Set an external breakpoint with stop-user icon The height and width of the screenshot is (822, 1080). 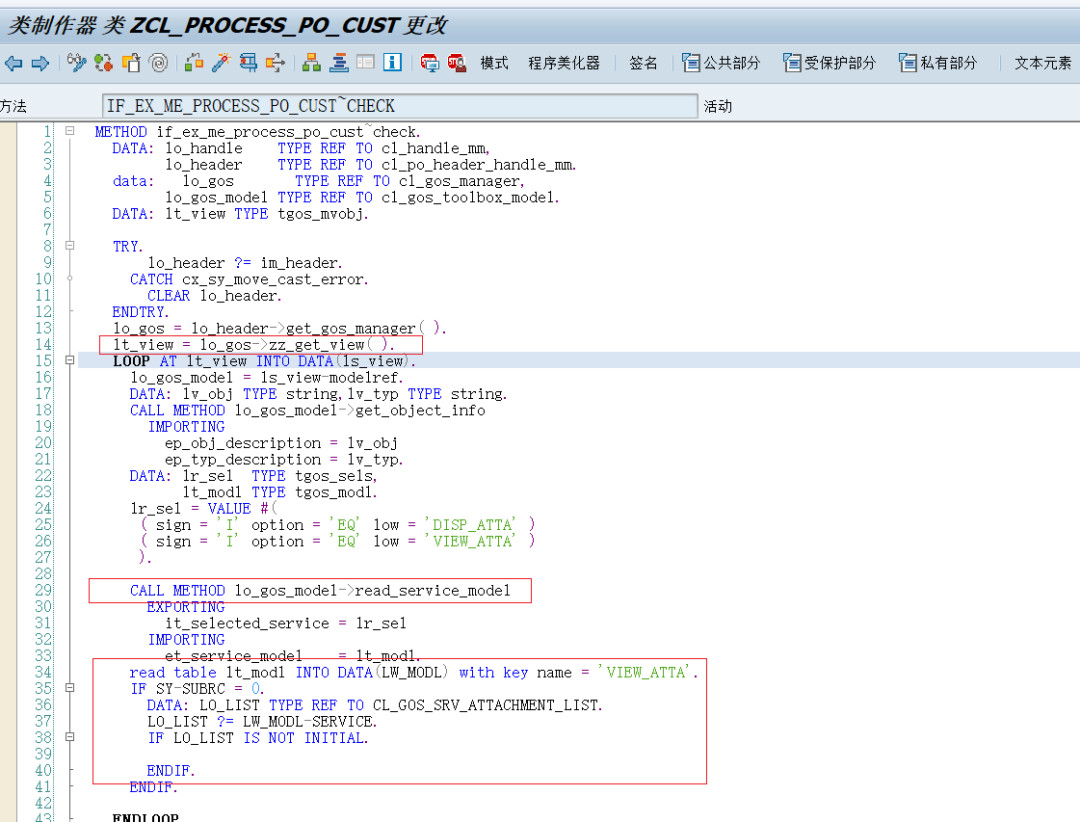pos(457,63)
